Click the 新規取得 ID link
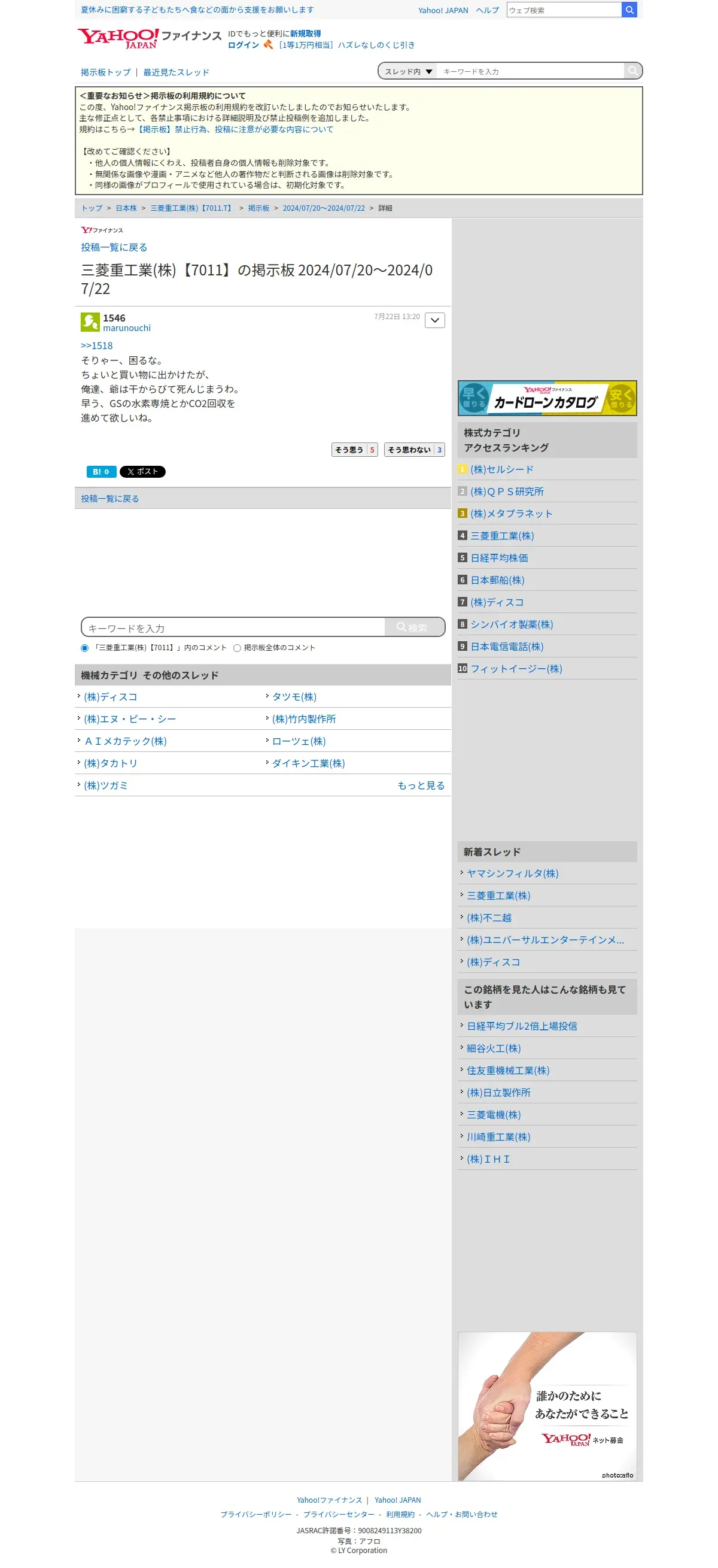Viewport: 718px width, 1568px height. click(306, 34)
